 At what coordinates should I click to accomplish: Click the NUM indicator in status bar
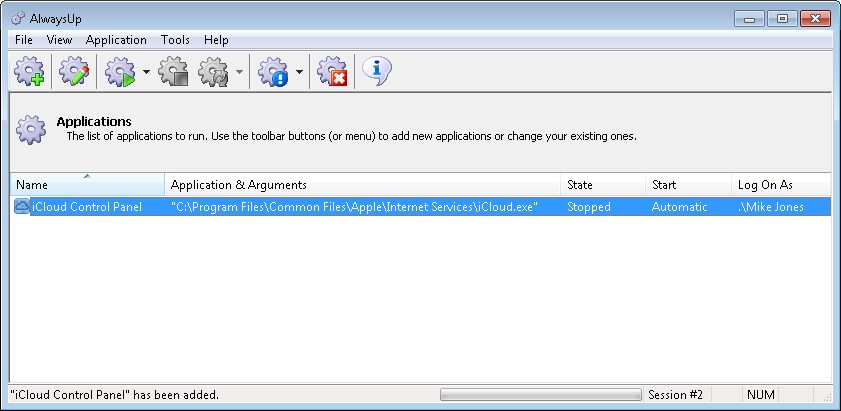[761, 395]
